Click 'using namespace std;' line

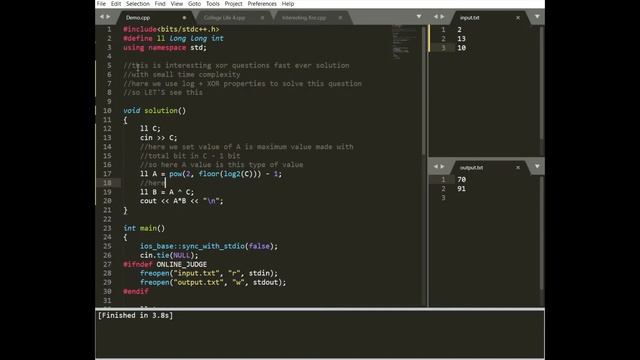pos(165,47)
